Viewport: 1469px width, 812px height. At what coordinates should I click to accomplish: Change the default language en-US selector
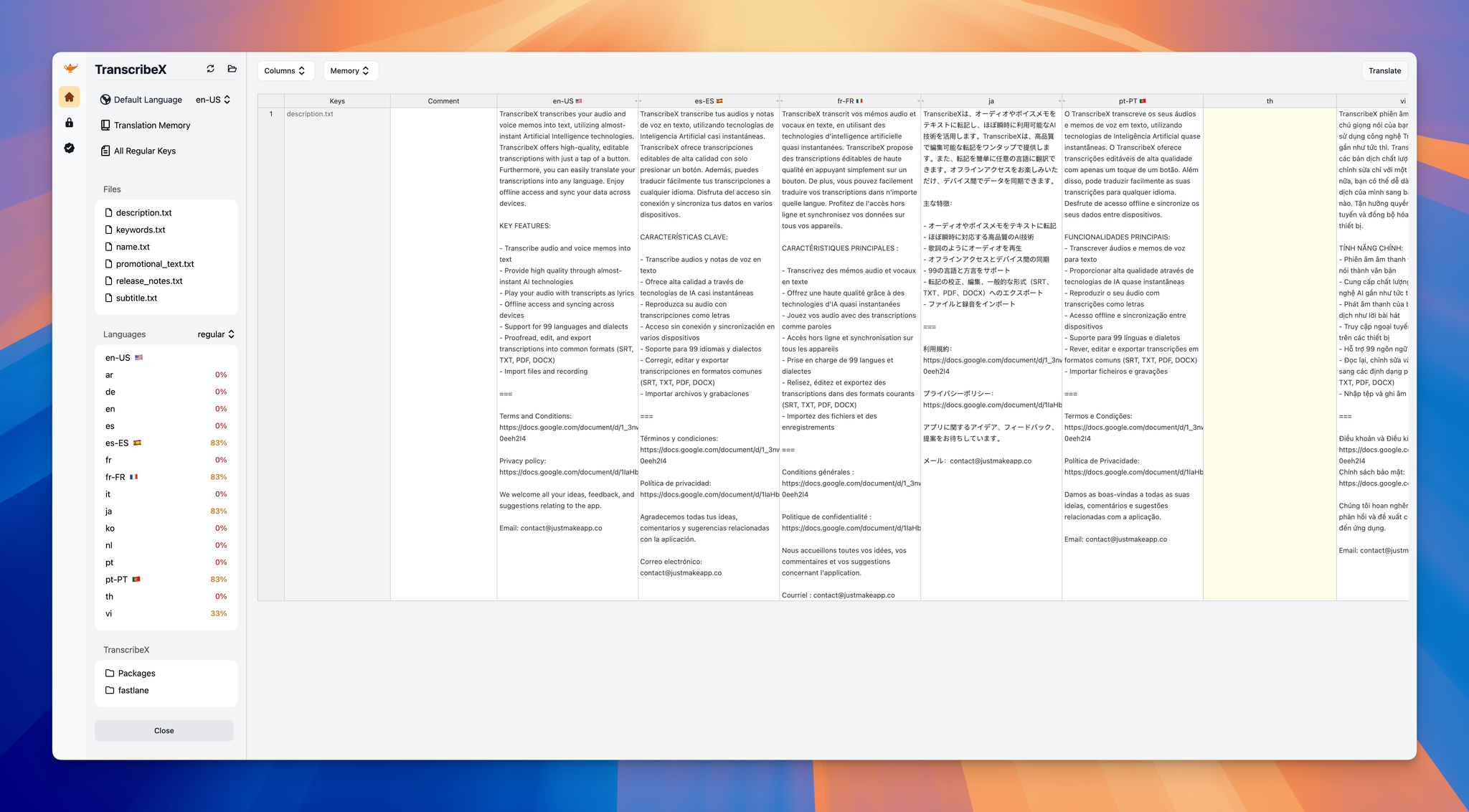(213, 100)
